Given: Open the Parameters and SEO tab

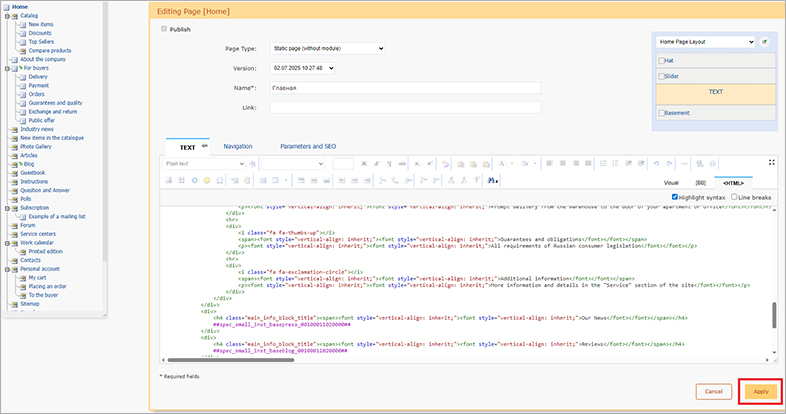Looking at the screenshot, I should tap(308, 146).
